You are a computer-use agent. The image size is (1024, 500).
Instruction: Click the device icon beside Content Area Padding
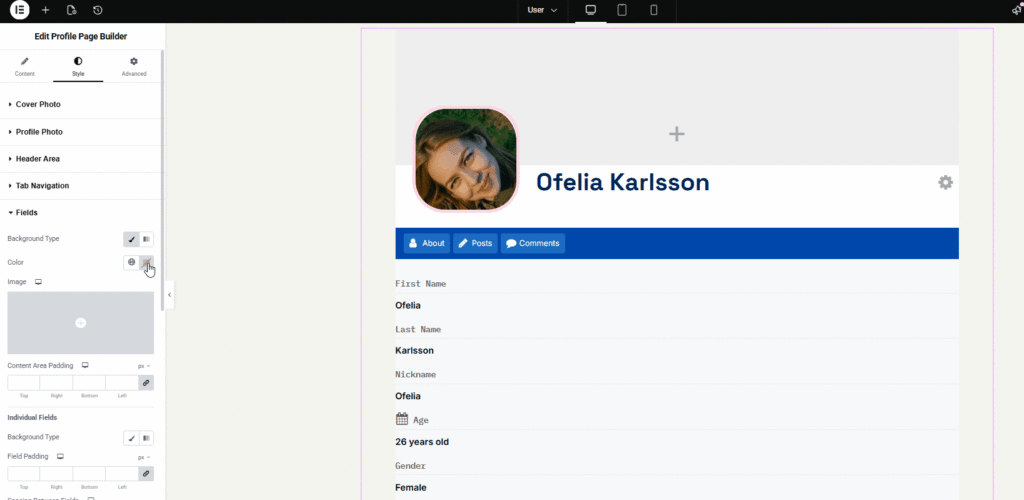(85, 366)
